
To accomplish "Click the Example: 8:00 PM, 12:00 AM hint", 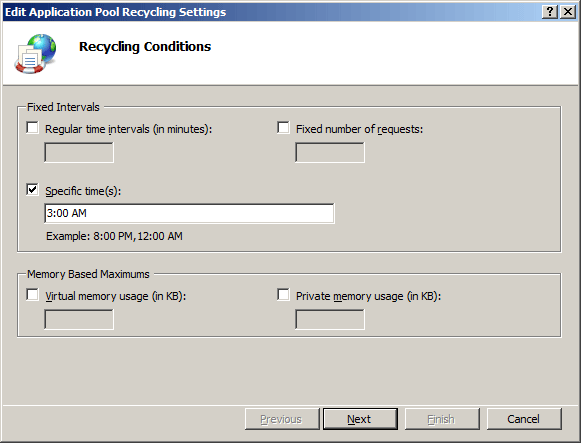I will coord(114,236).
